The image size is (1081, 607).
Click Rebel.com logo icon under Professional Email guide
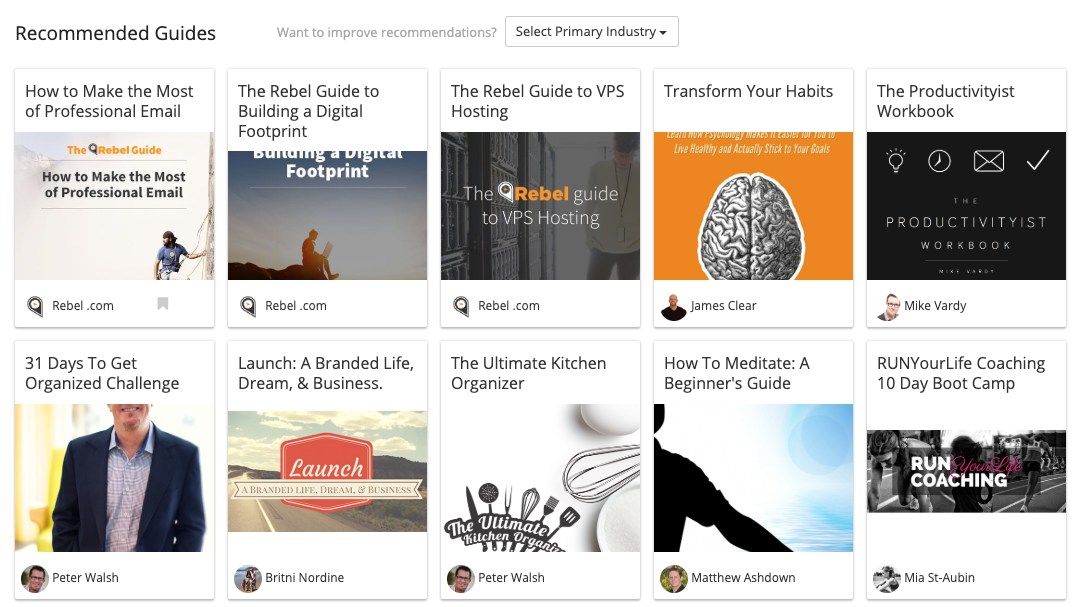[x=35, y=306]
